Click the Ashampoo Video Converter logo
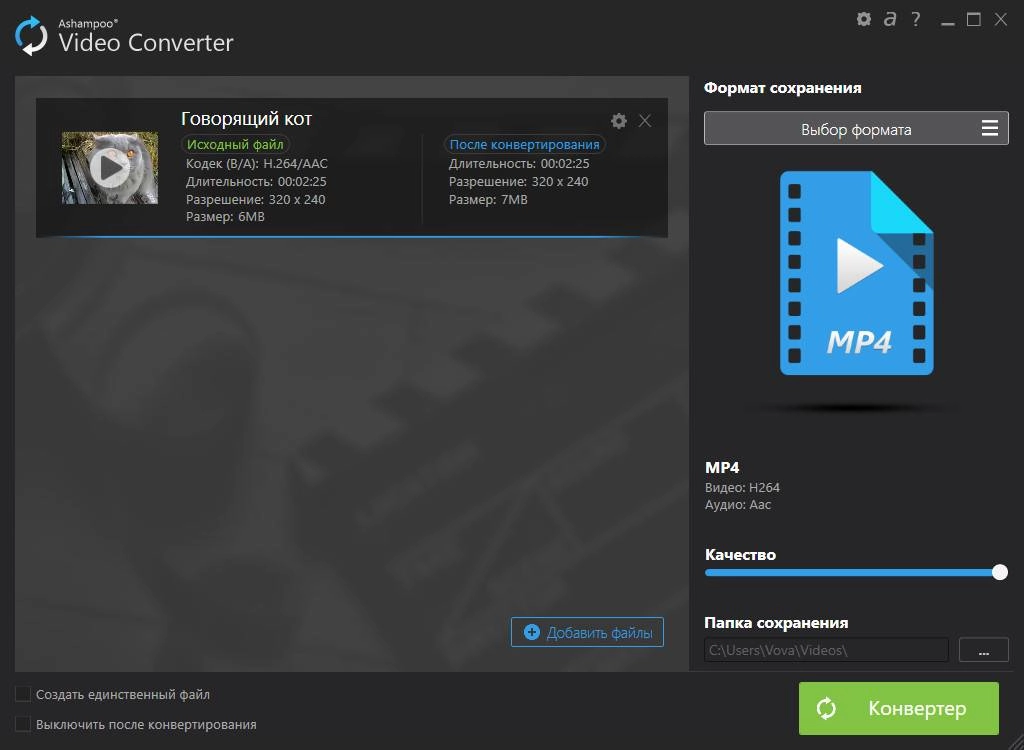The image size is (1024, 750). pyautogui.click(x=31, y=36)
